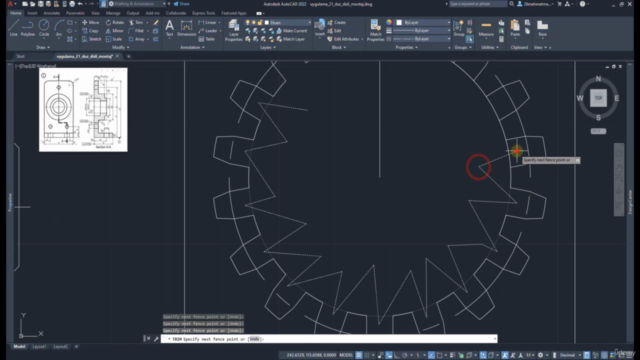The width and height of the screenshot is (640, 360).
Task: Switch to the Parametric ribbon tab
Action: (x=75, y=13)
